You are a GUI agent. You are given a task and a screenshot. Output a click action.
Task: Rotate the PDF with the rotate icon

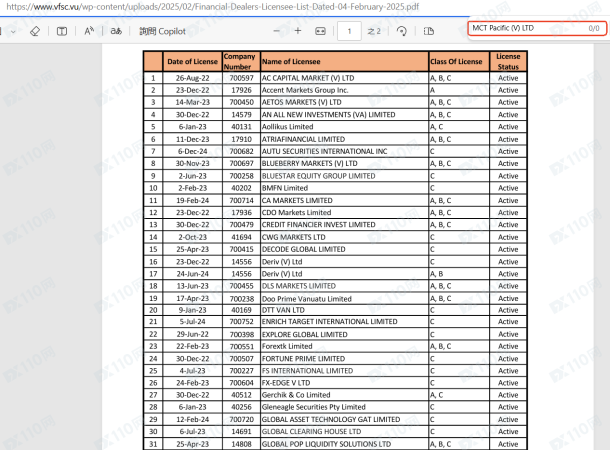click(x=401, y=31)
